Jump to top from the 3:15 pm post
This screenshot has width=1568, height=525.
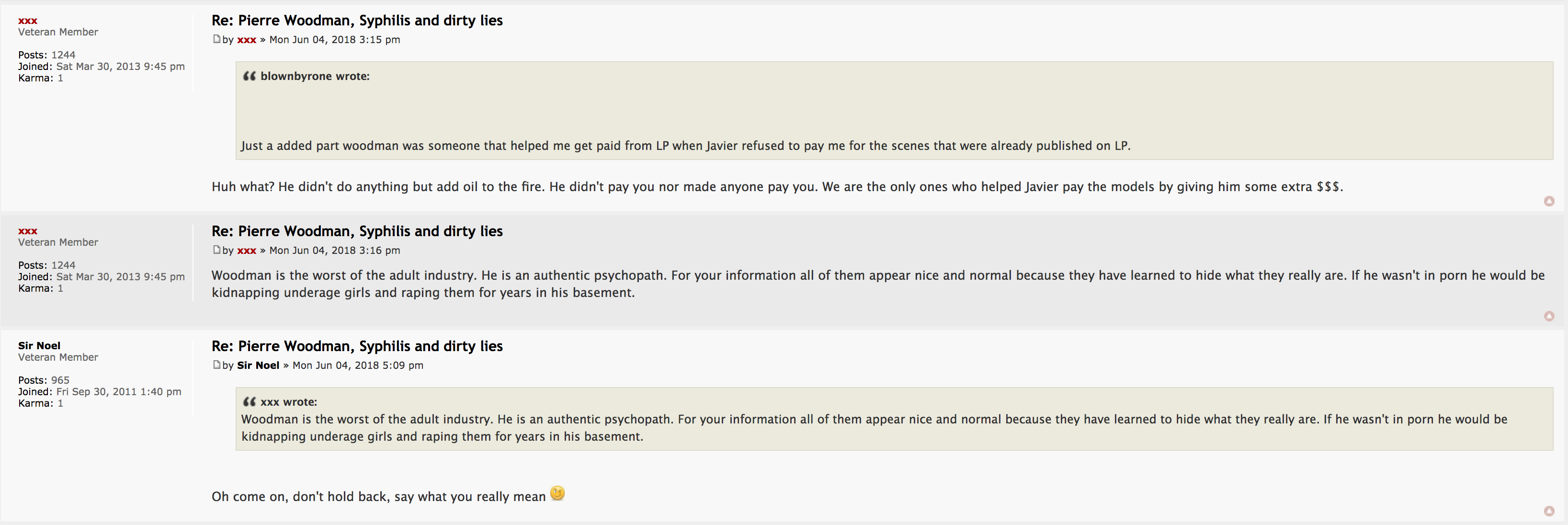point(1549,202)
